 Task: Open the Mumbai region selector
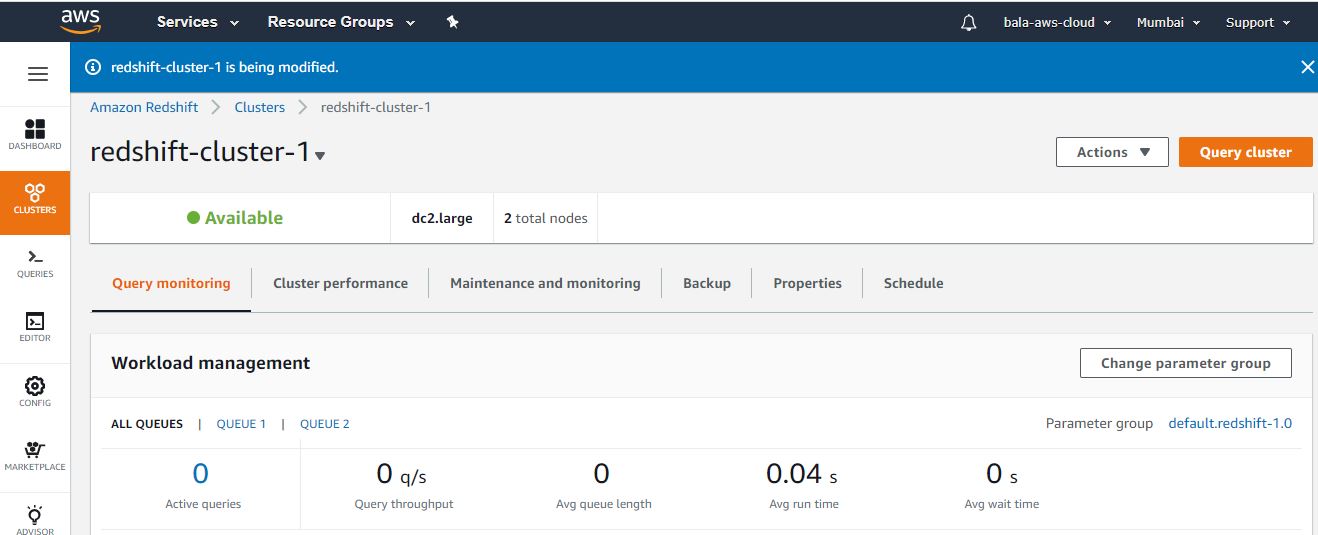click(x=1169, y=22)
